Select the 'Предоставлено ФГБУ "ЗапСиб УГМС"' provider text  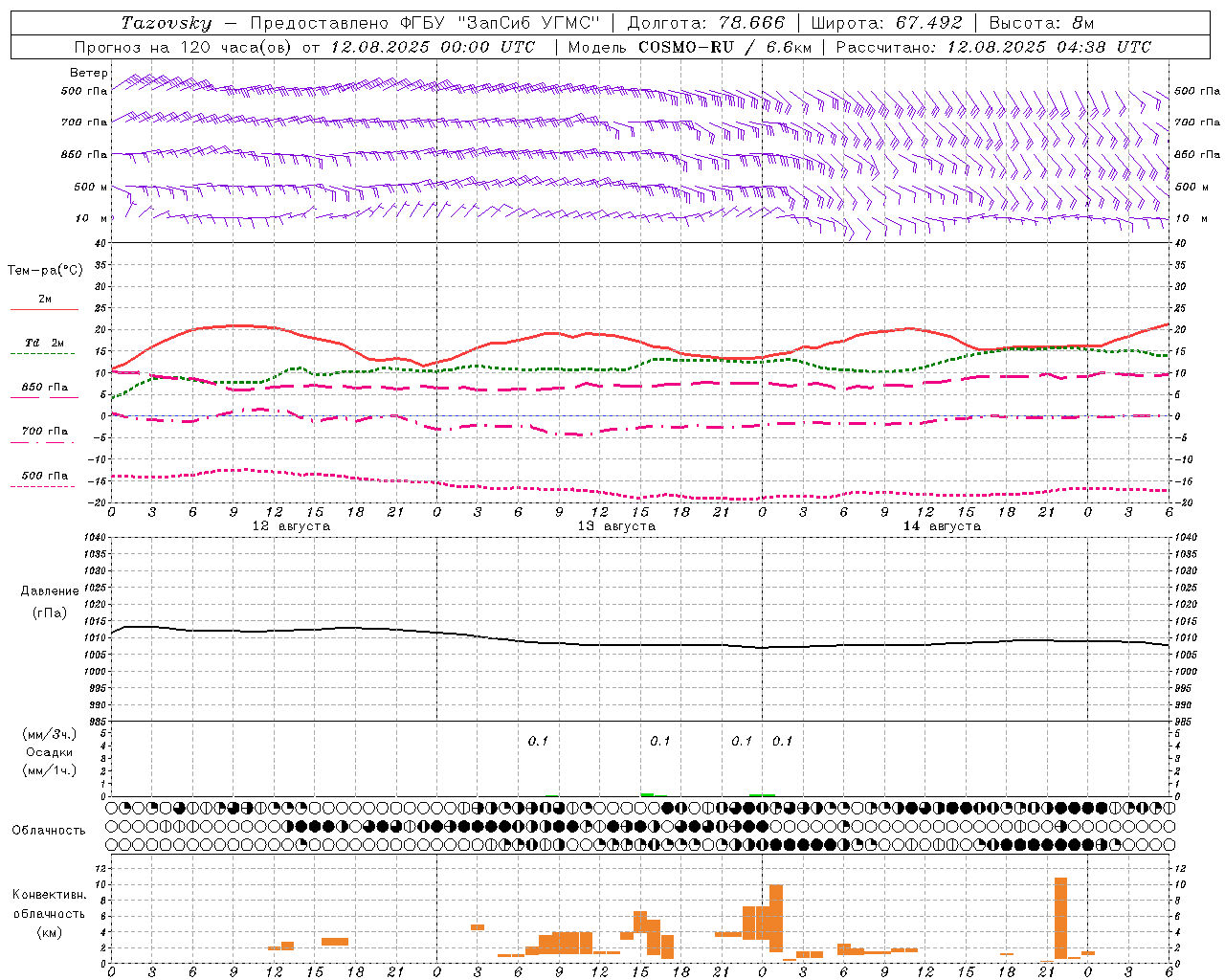tap(424, 23)
